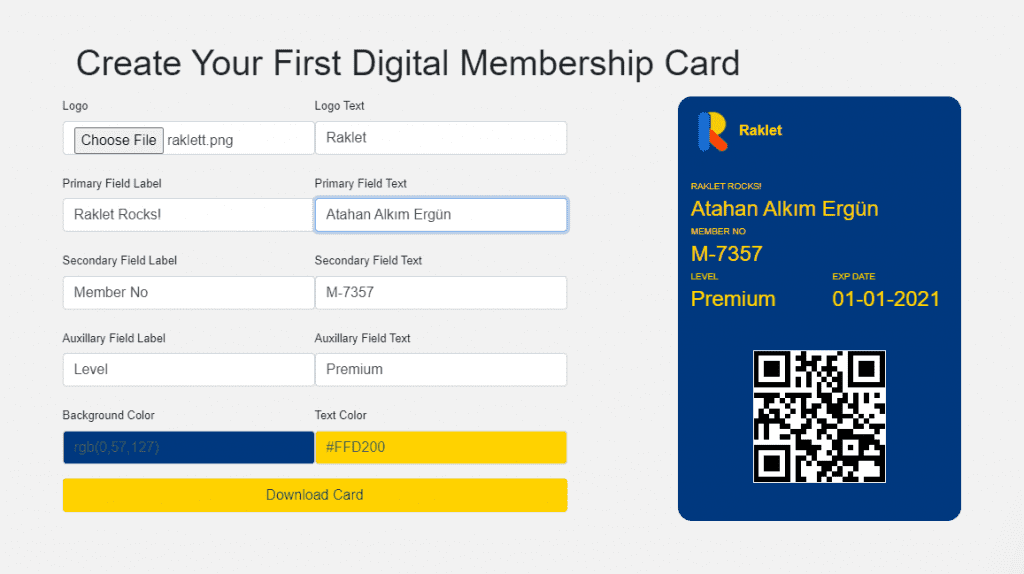Click Auxiliary Field Text Premium input
Screen dimensions: 1024x574
coord(441,370)
